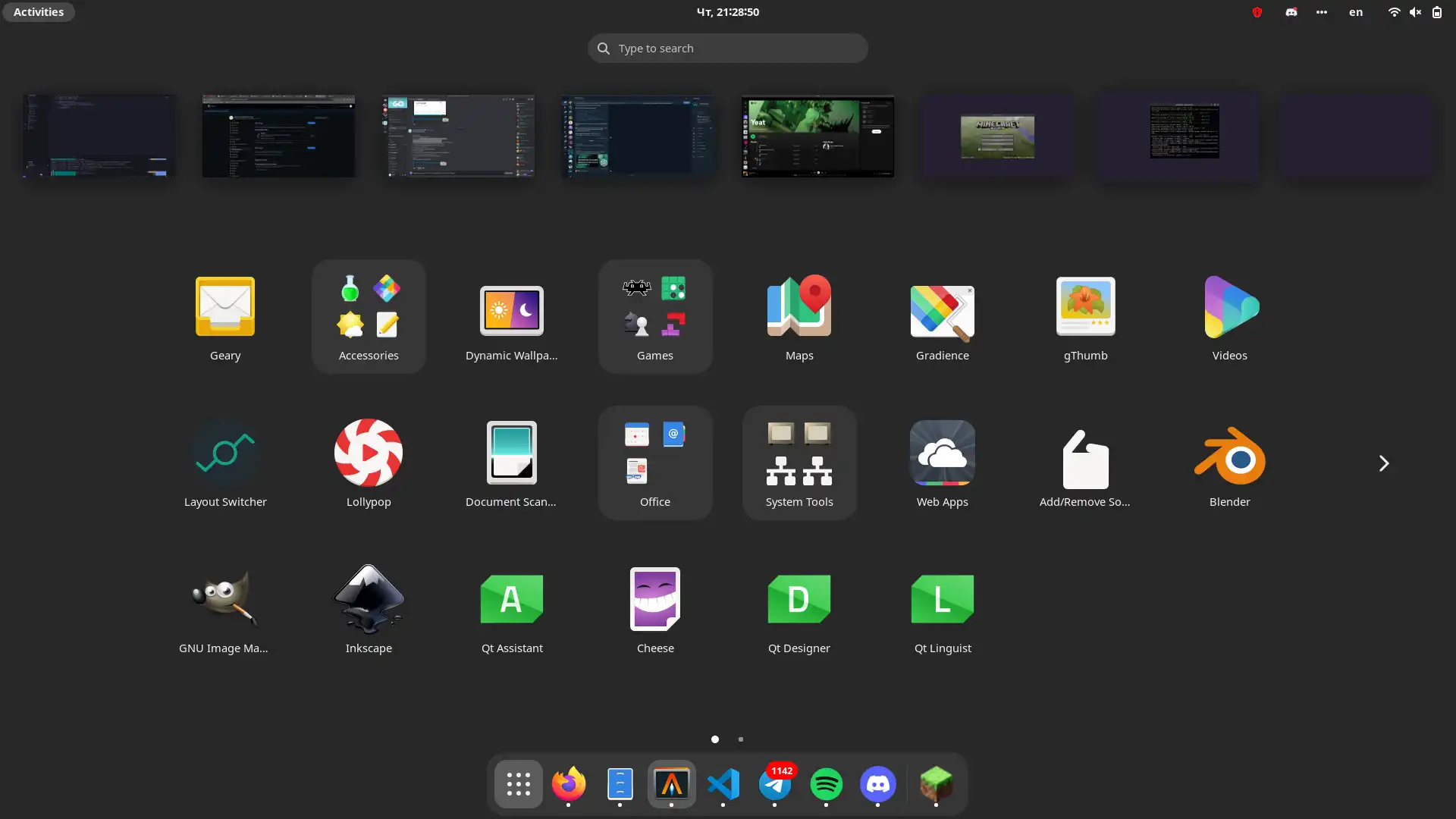Click the app grid launcher button

(518, 784)
